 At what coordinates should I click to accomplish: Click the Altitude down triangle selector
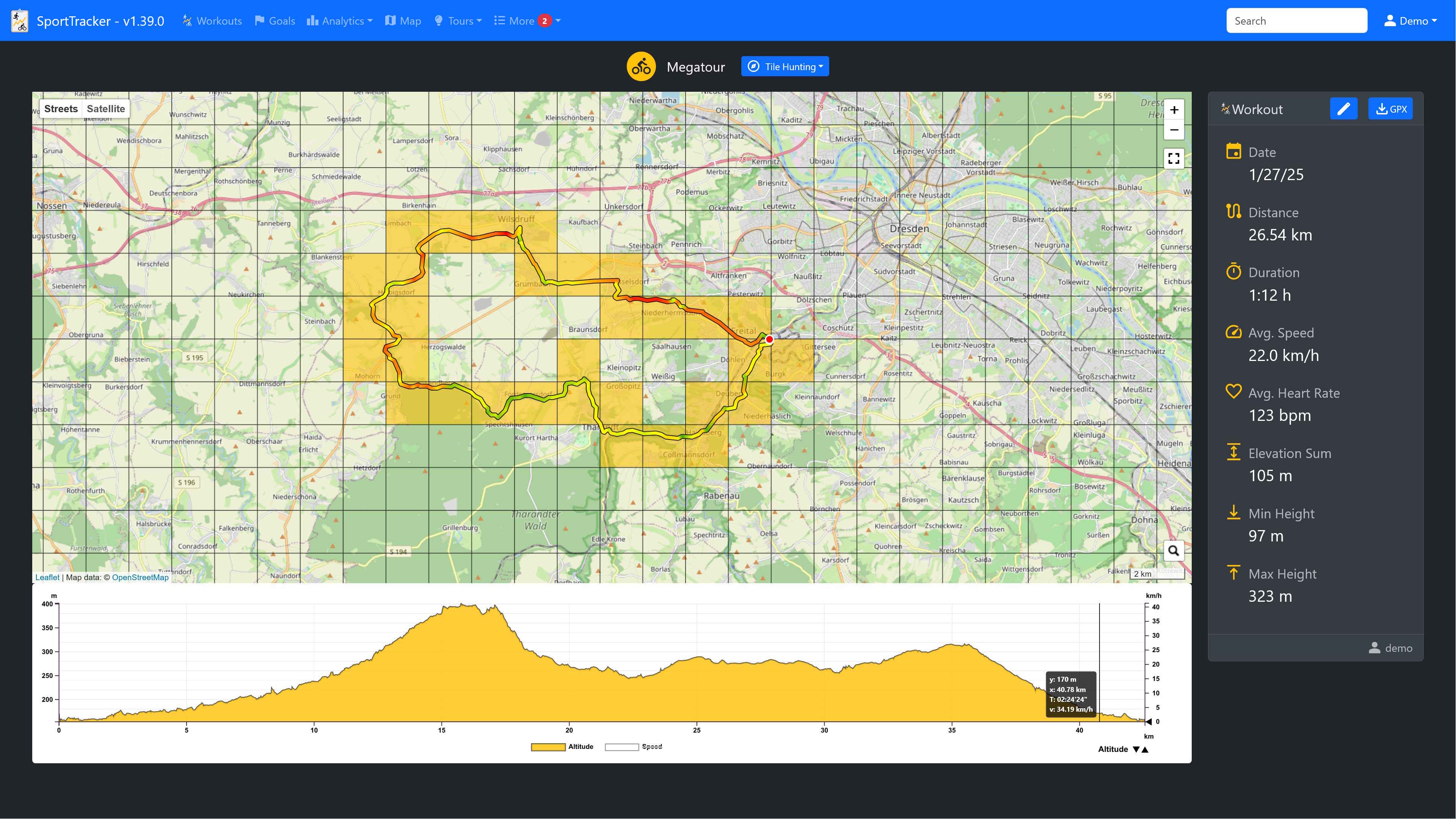coord(1136,750)
